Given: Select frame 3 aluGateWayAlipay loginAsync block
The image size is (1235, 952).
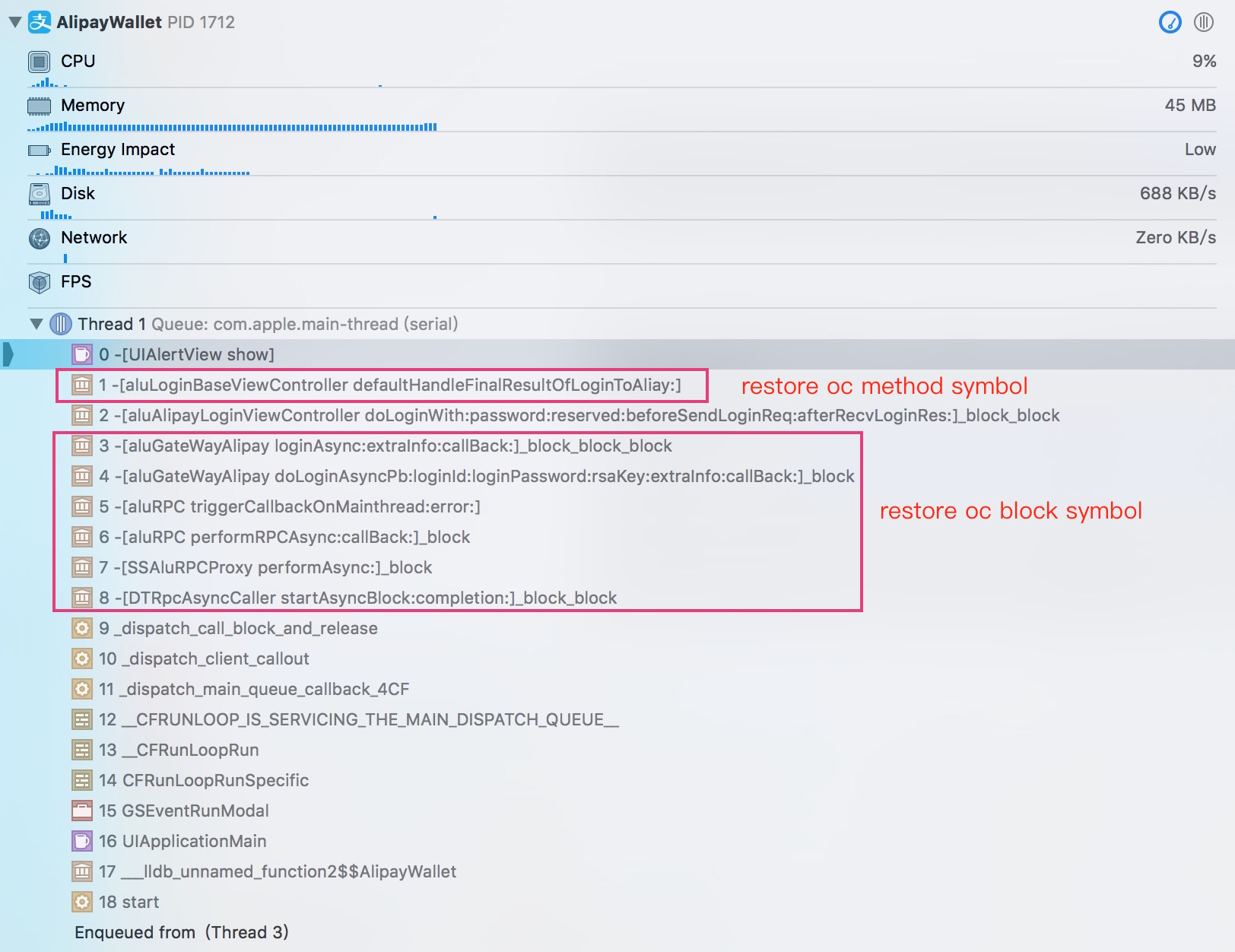Looking at the screenshot, I should 617,446.
